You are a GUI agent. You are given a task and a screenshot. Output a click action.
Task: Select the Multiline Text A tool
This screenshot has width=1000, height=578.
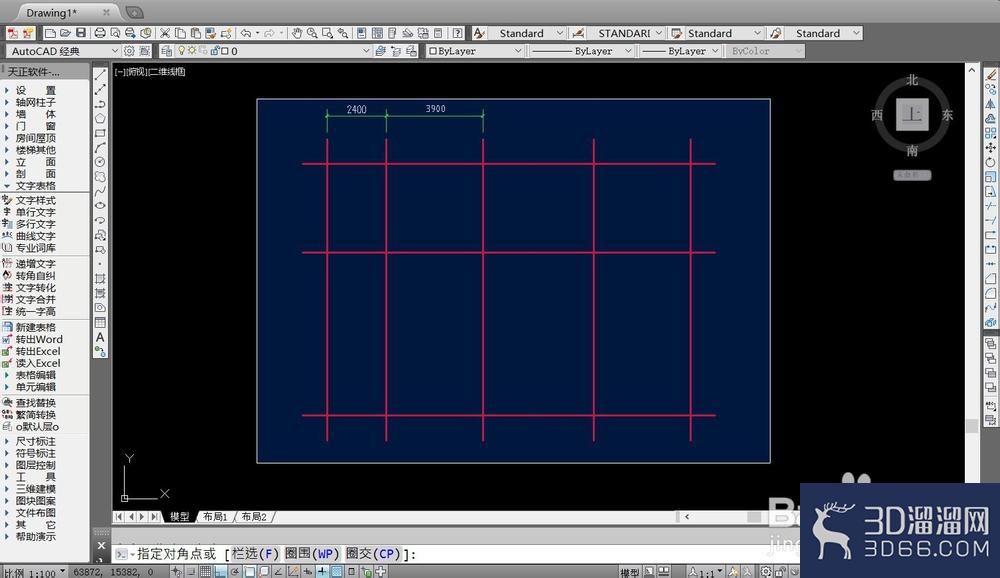tap(100, 337)
